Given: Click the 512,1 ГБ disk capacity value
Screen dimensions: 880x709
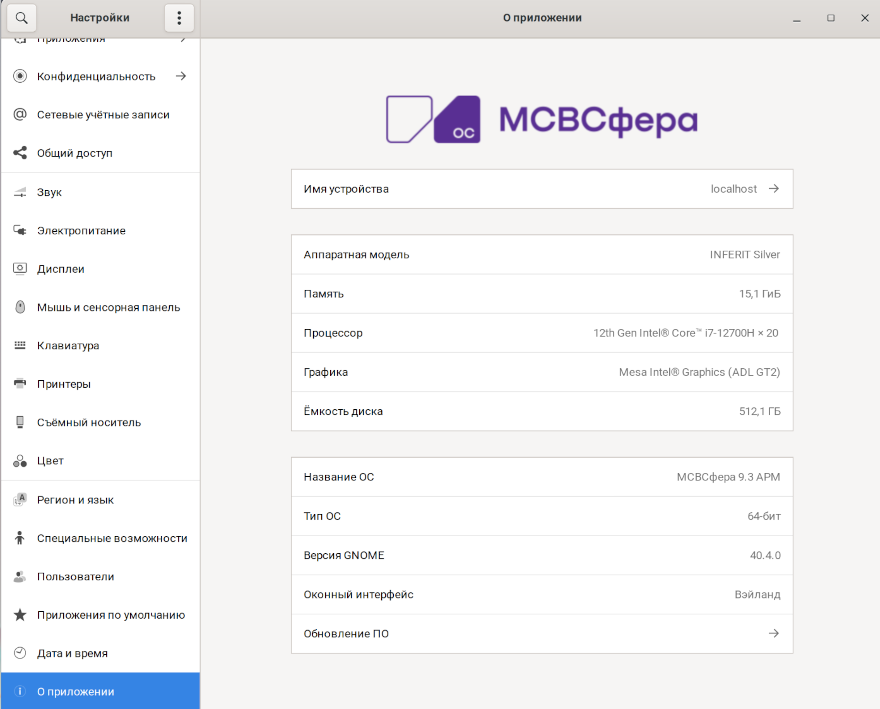Looking at the screenshot, I should 760,411.
